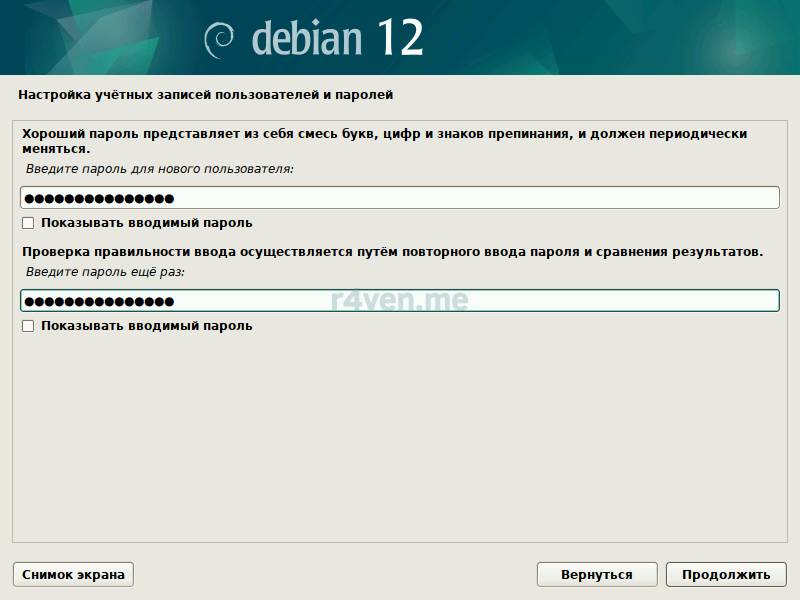The width and height of the screenshot is (800, 600).
Task: Click the "Введите пароль для нового пользователя:" prompt
Action: tap(160, 169)
